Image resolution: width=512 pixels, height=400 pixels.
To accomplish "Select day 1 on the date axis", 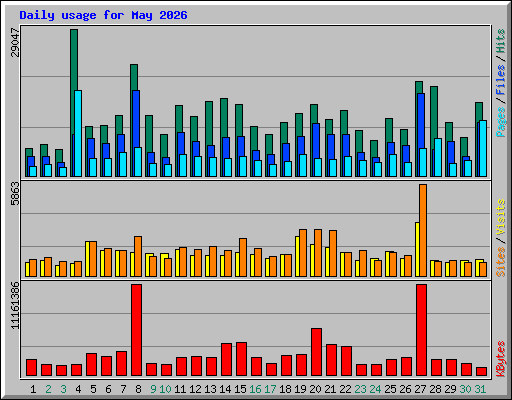I will point(33,389).
